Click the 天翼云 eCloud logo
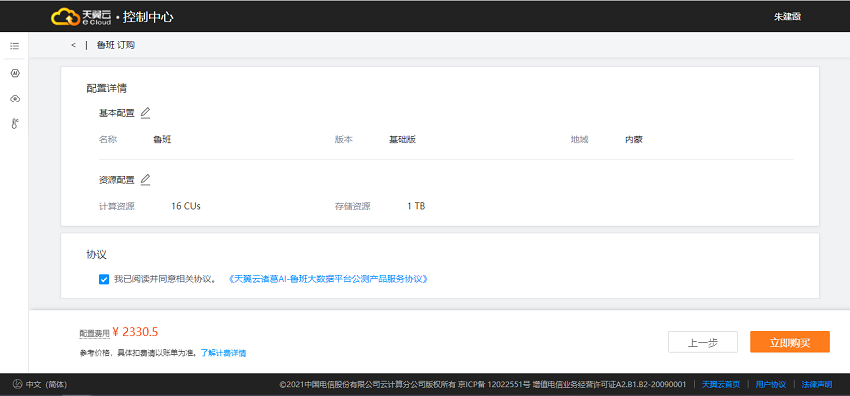Screen dimensions: 850x396 point(81,17)
